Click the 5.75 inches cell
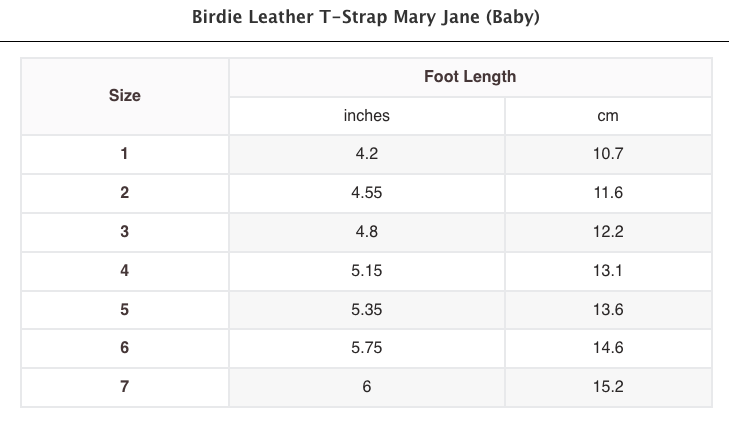Viewport: 729px width, 429px height. [366, 348]
